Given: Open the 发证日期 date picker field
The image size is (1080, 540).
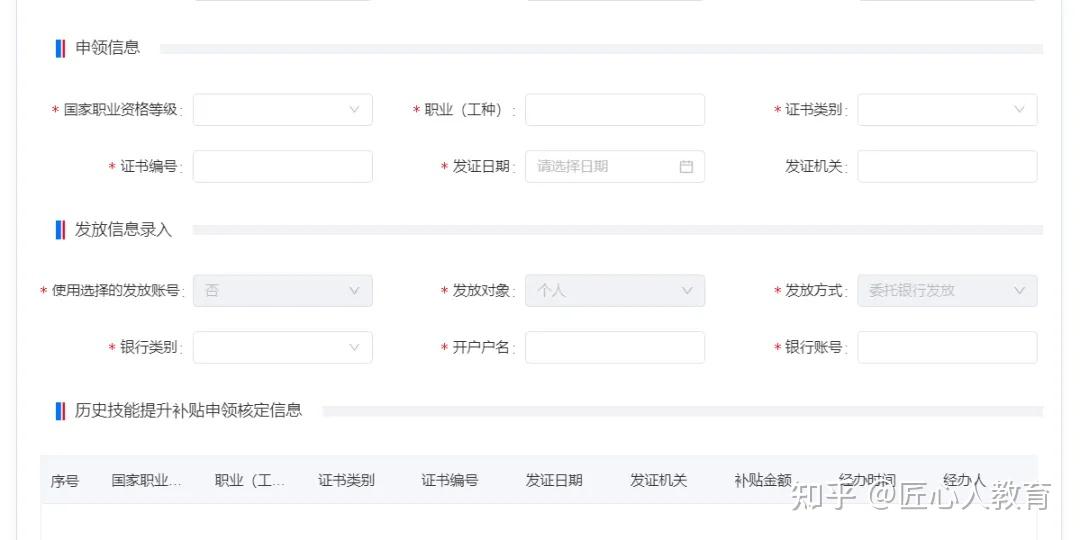Looking at the screenshot, I should click(x=614, y=167).
